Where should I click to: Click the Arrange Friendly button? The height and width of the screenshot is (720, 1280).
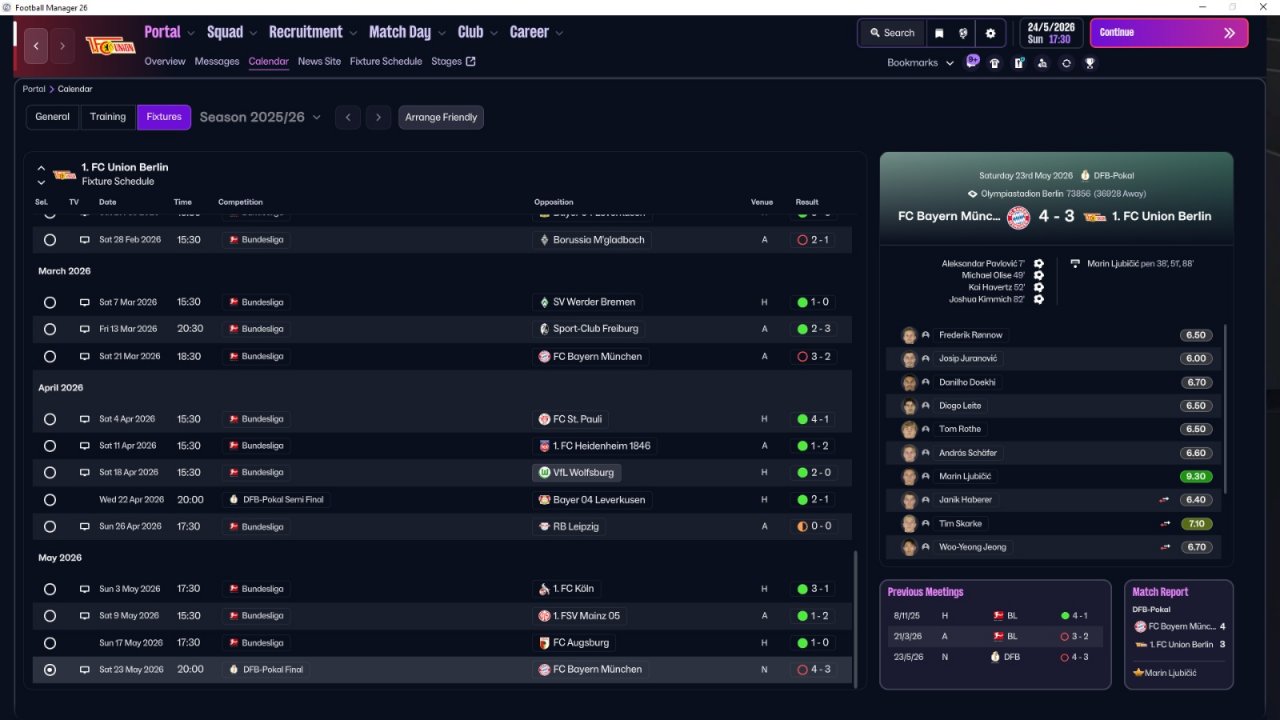coord(441,118)
